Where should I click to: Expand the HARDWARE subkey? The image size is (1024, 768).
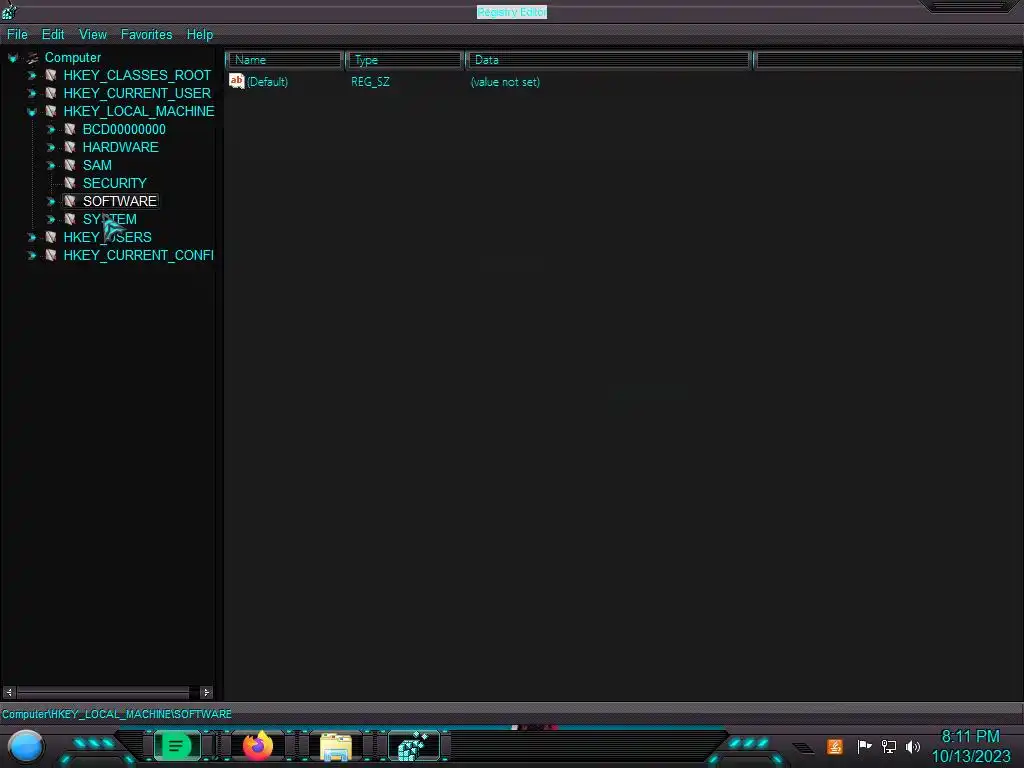click(x=50, y=148)
